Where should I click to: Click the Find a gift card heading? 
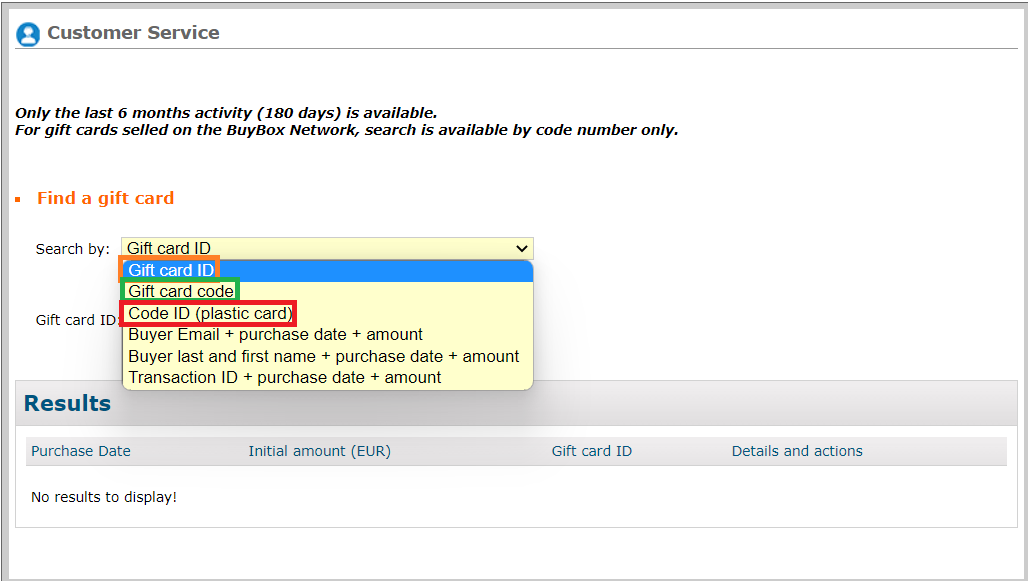[x=105, y=198]
